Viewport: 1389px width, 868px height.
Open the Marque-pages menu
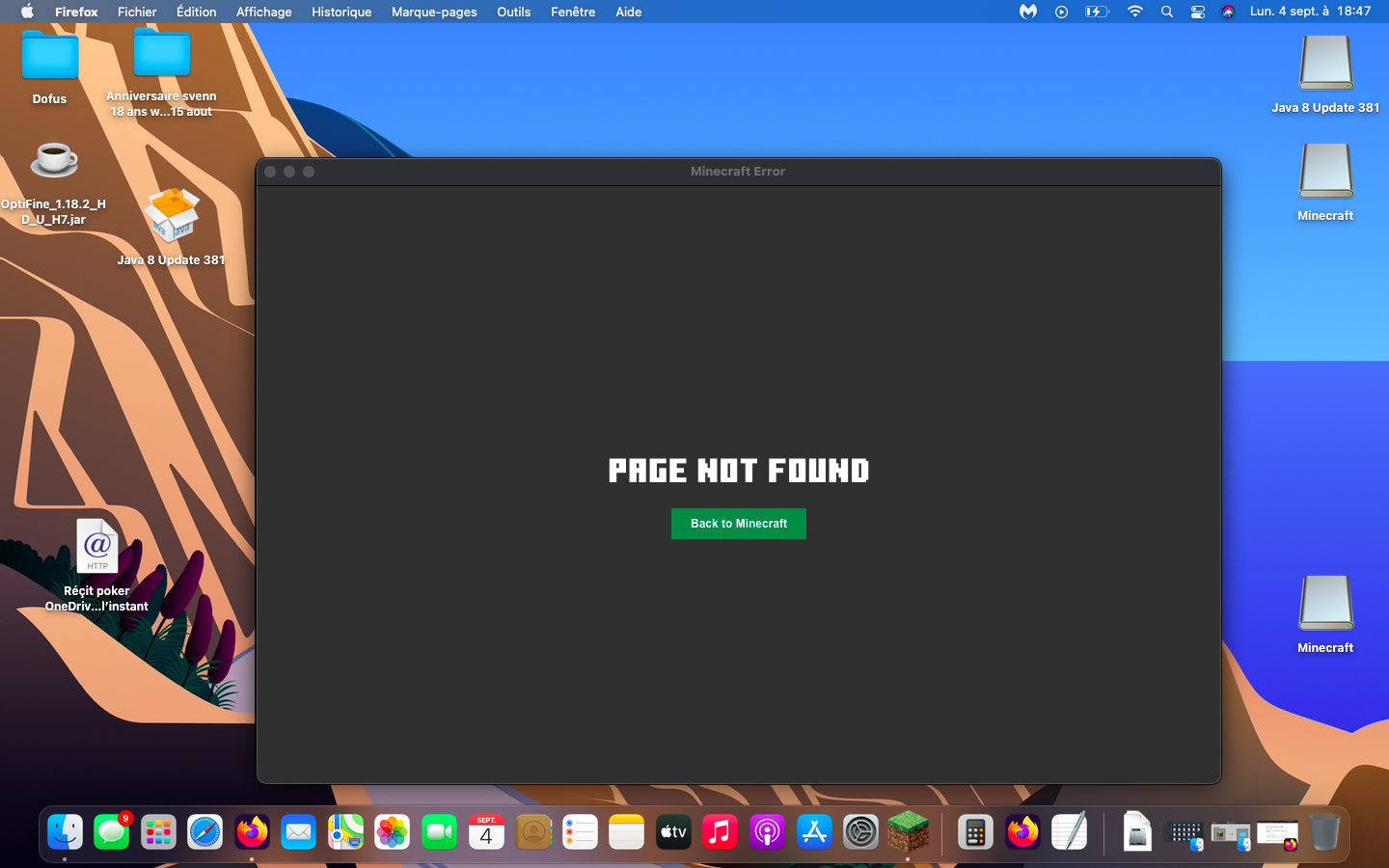[434, 12]
